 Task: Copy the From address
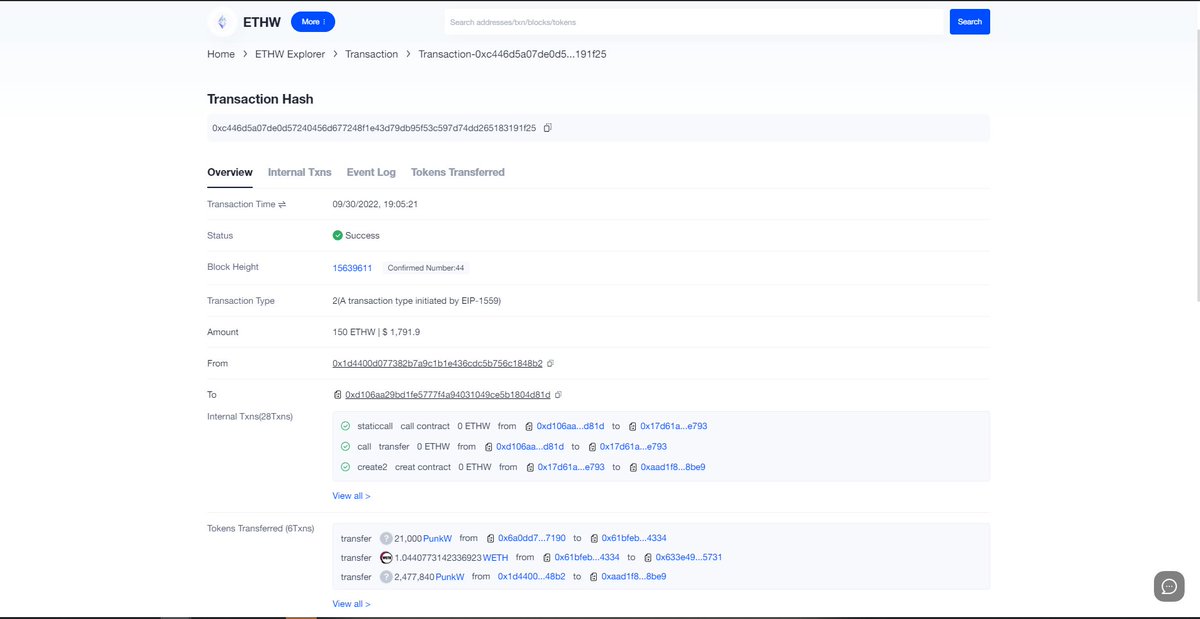pyautogui.click(x=550, y=363)
